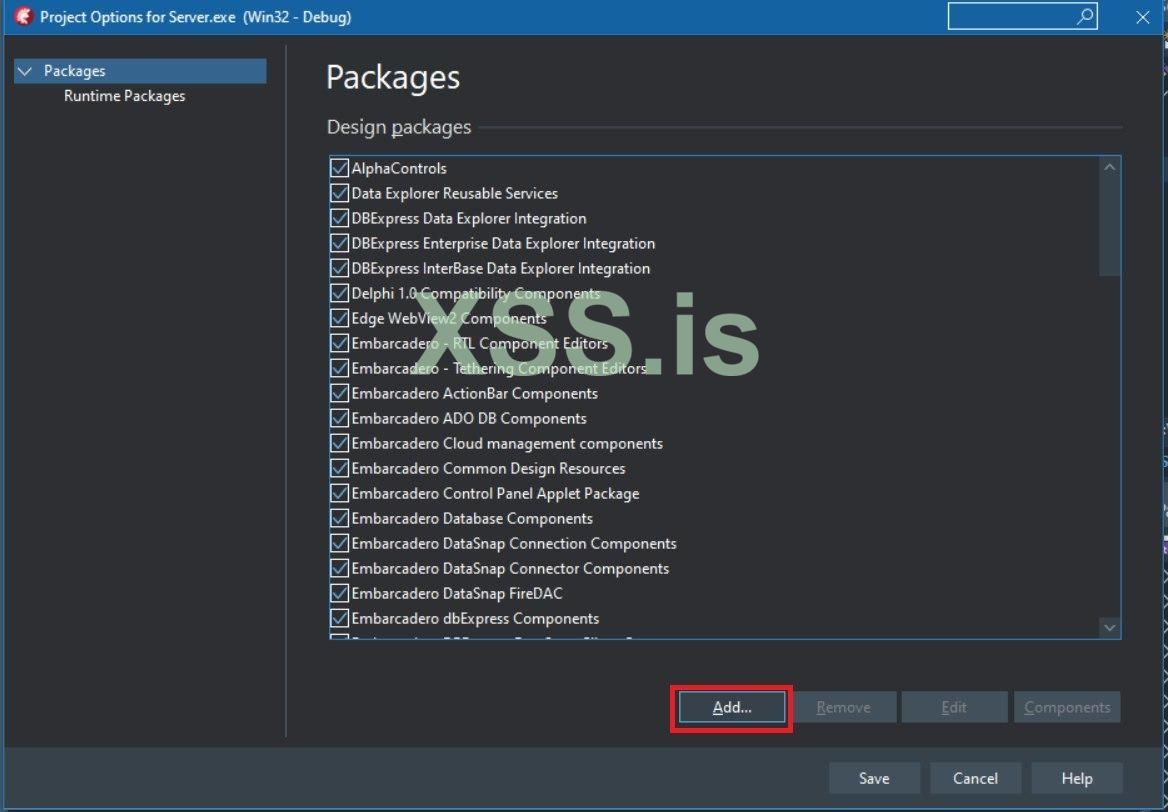Select Embarcadero dbExpress Components row text
The image size is (1168, 812).
click(x=475, y=618)
